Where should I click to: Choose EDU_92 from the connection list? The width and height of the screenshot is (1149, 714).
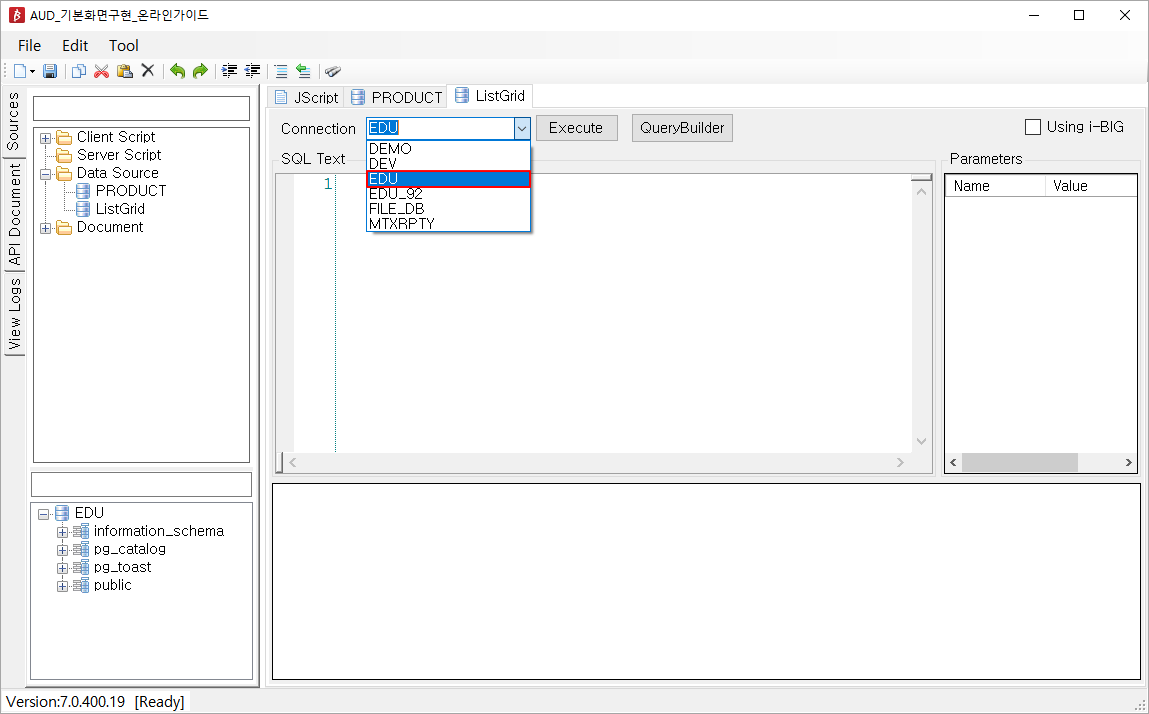[448, 194]
